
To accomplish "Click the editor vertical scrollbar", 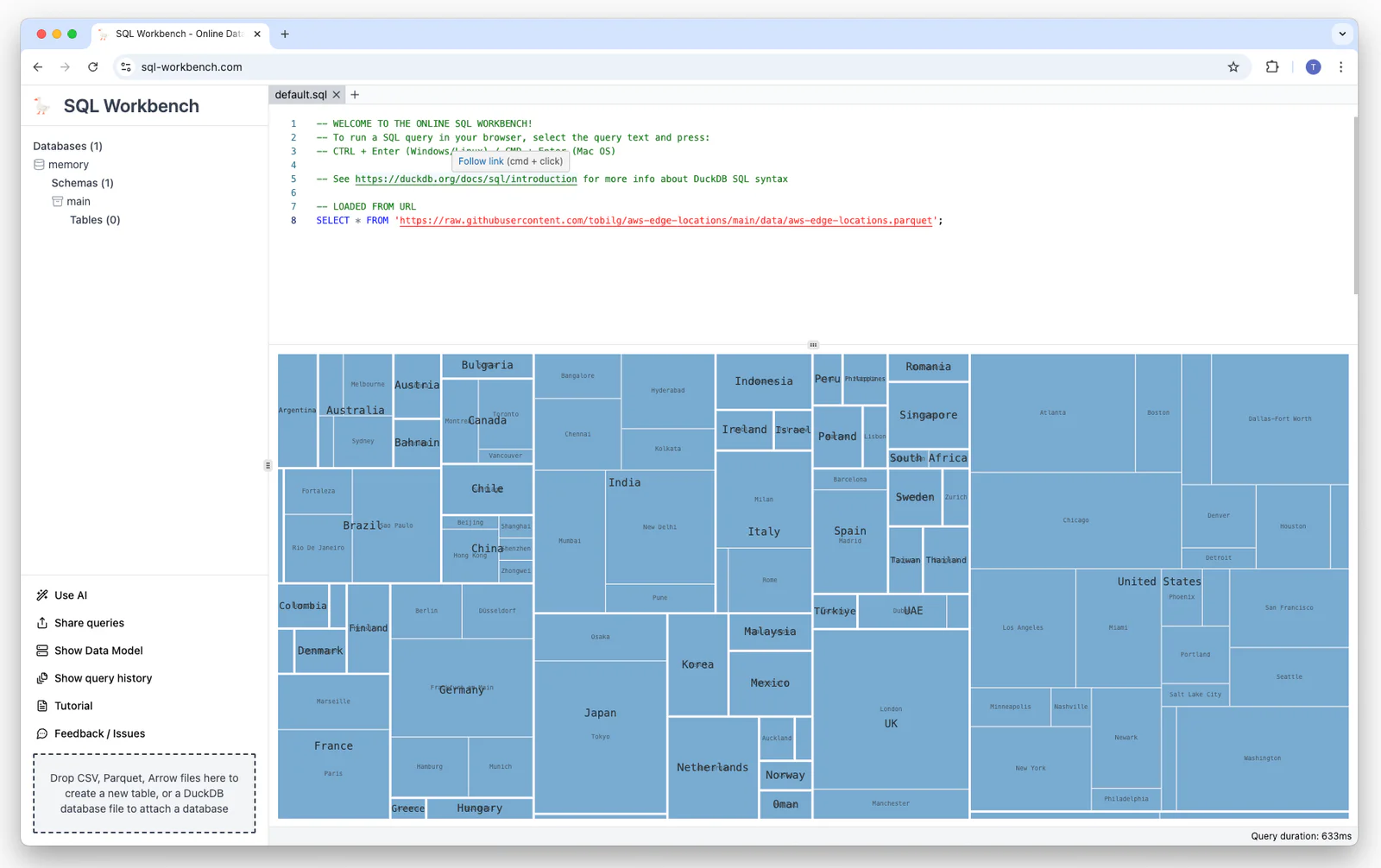I will click(x=1356, y=205).
